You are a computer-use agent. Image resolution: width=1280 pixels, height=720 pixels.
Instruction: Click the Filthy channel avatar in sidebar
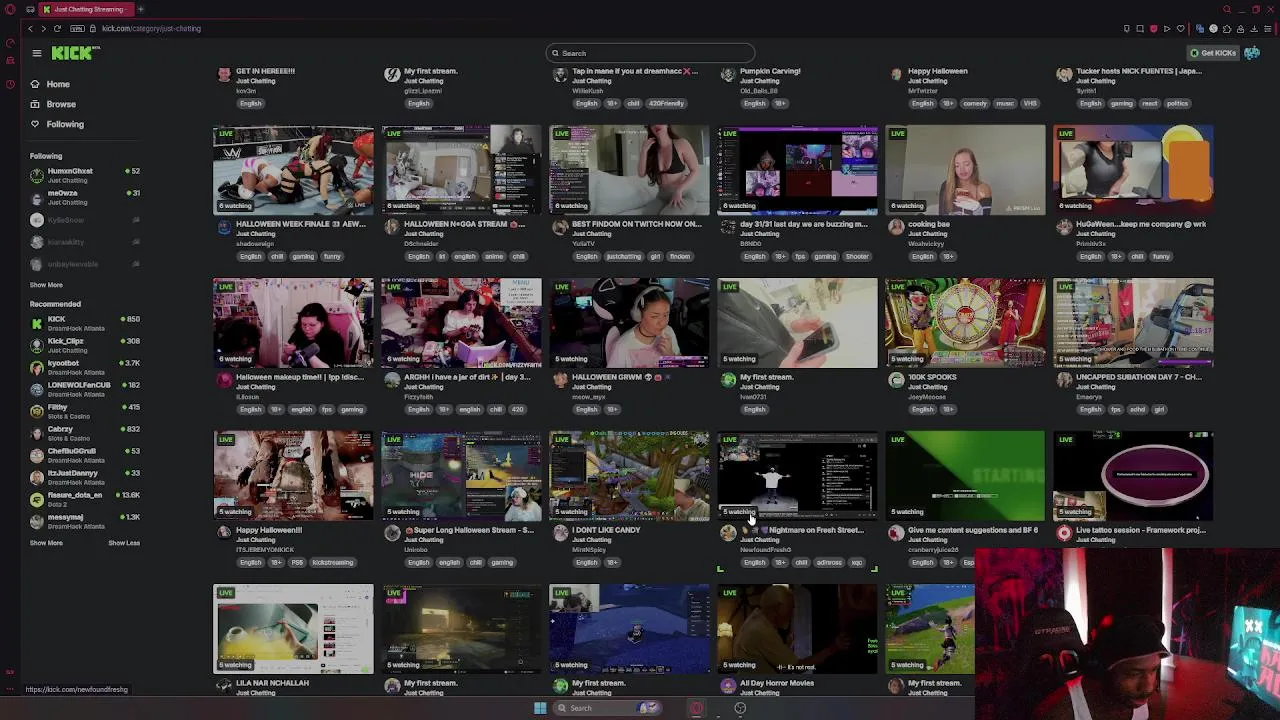coord(37,411)
